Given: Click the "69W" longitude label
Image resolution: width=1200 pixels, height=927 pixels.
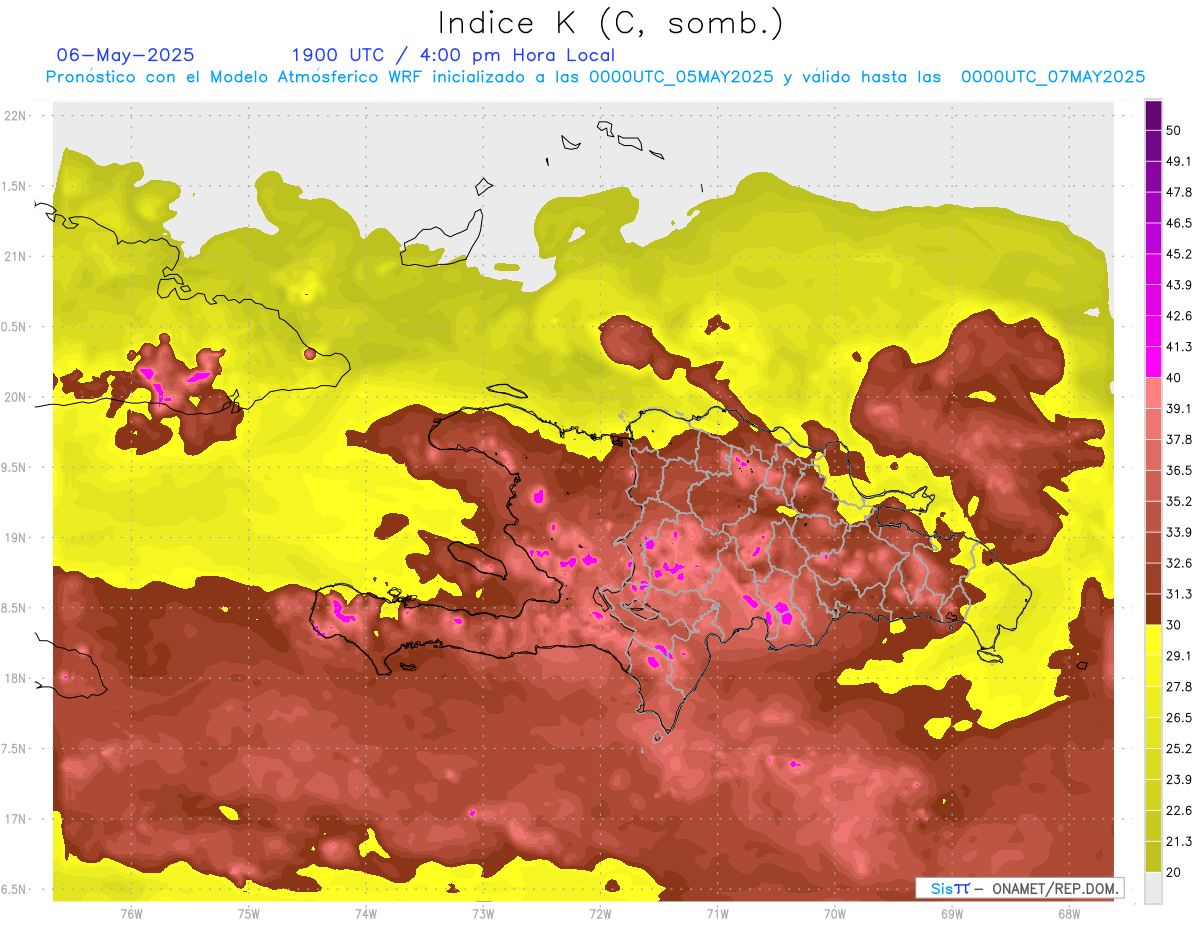Looking at the screenshot, I should 952,914.
